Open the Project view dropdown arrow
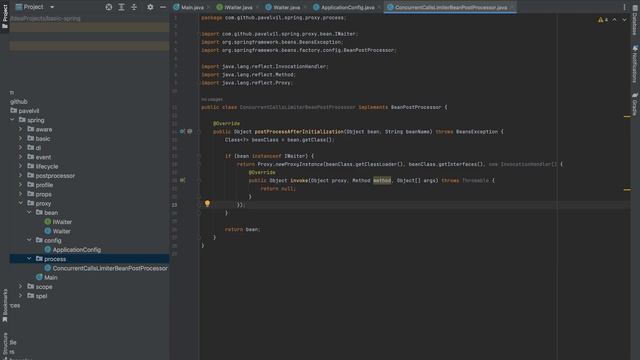Screen dimensions: 640x360 click(x=52, y=7)
